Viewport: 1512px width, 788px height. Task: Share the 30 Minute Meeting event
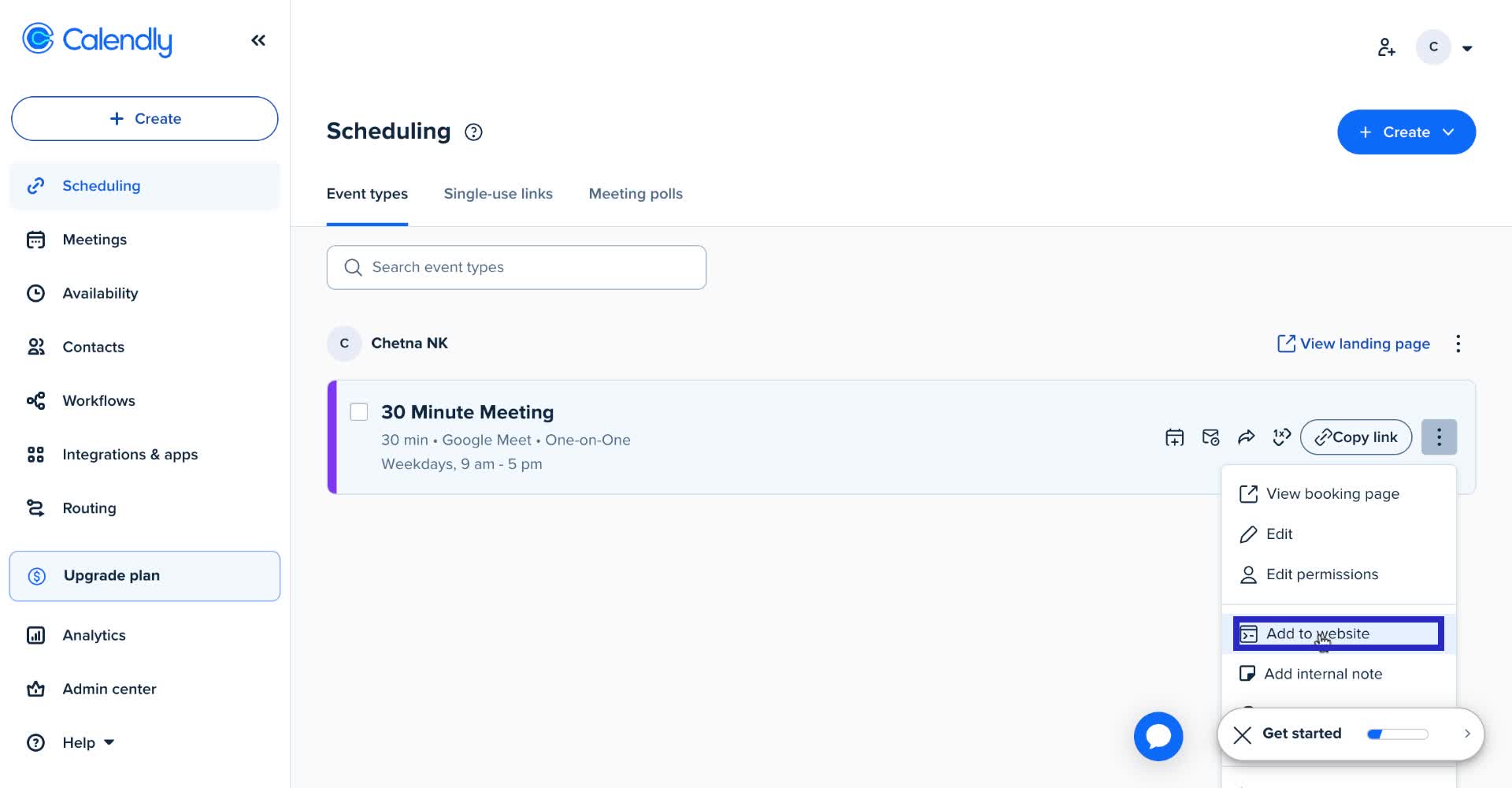coord(1247,437)
